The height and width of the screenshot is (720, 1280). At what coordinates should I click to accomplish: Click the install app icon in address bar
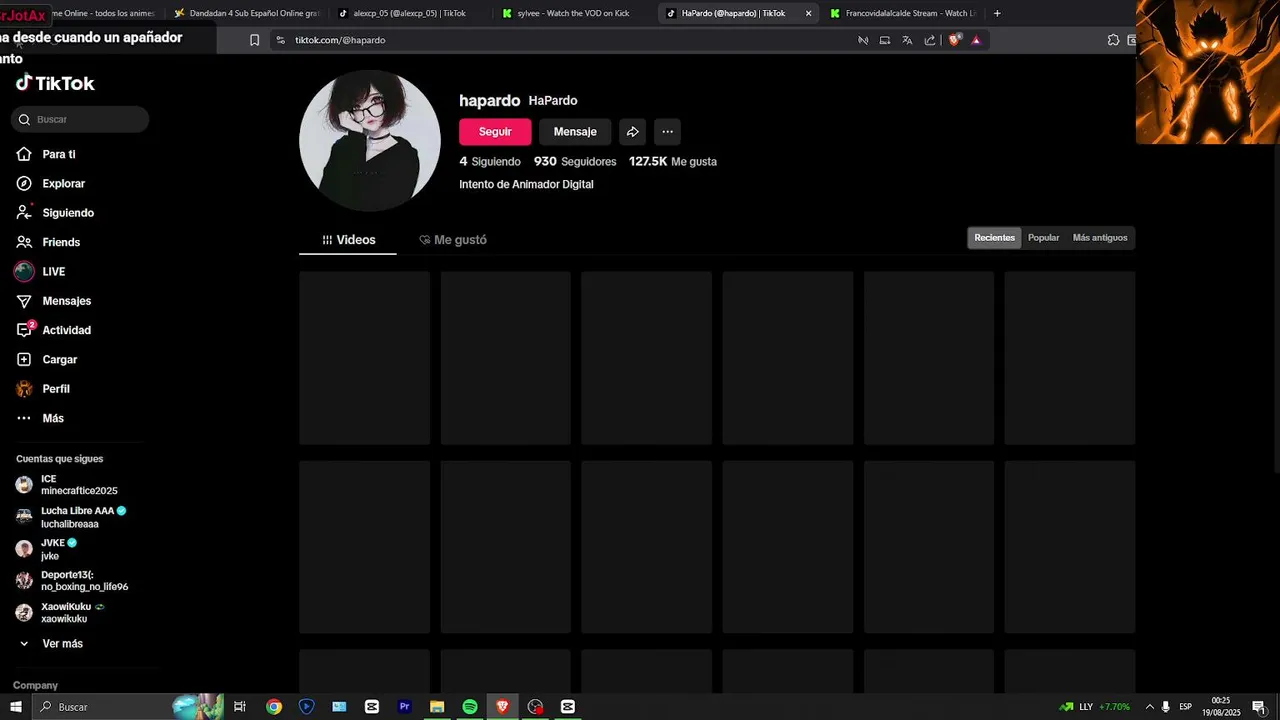tap(885, 40)
